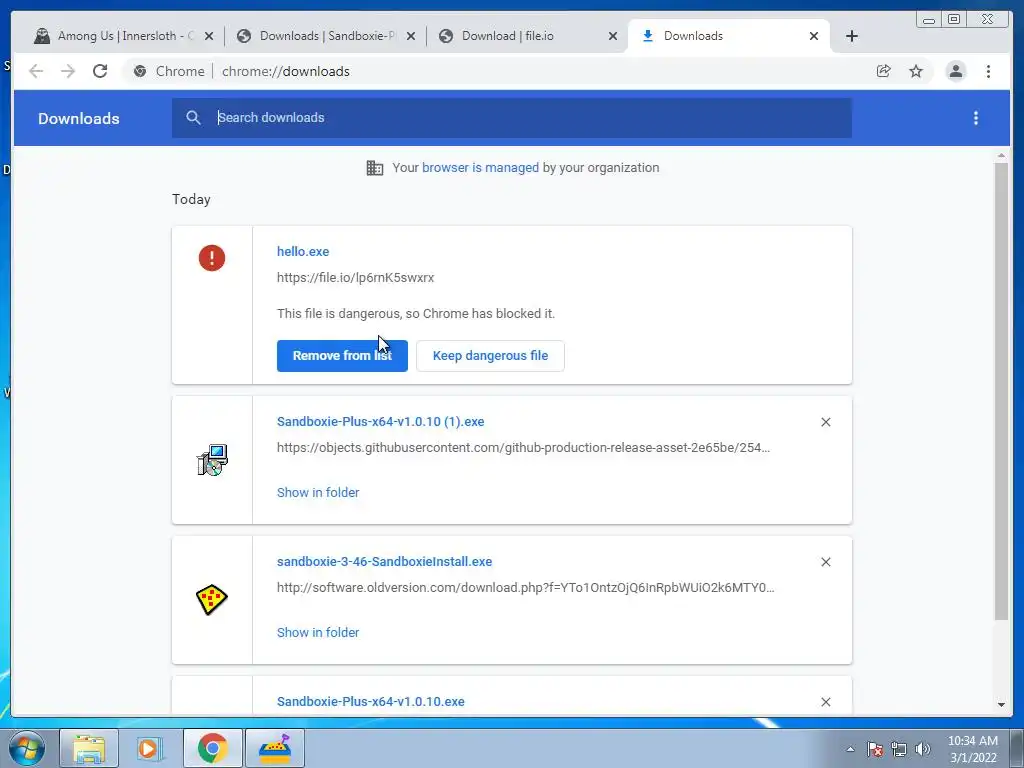This screenshot has width=1024, height=768.
Task: Open the Sandboxie-Plus-x64-v1.0.10 (1).exe link
Action: 381,422
